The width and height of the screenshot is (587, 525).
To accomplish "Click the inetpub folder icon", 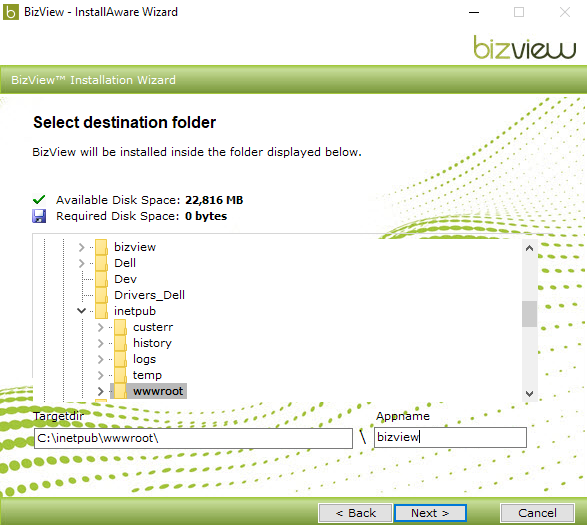I will (101, 311).
